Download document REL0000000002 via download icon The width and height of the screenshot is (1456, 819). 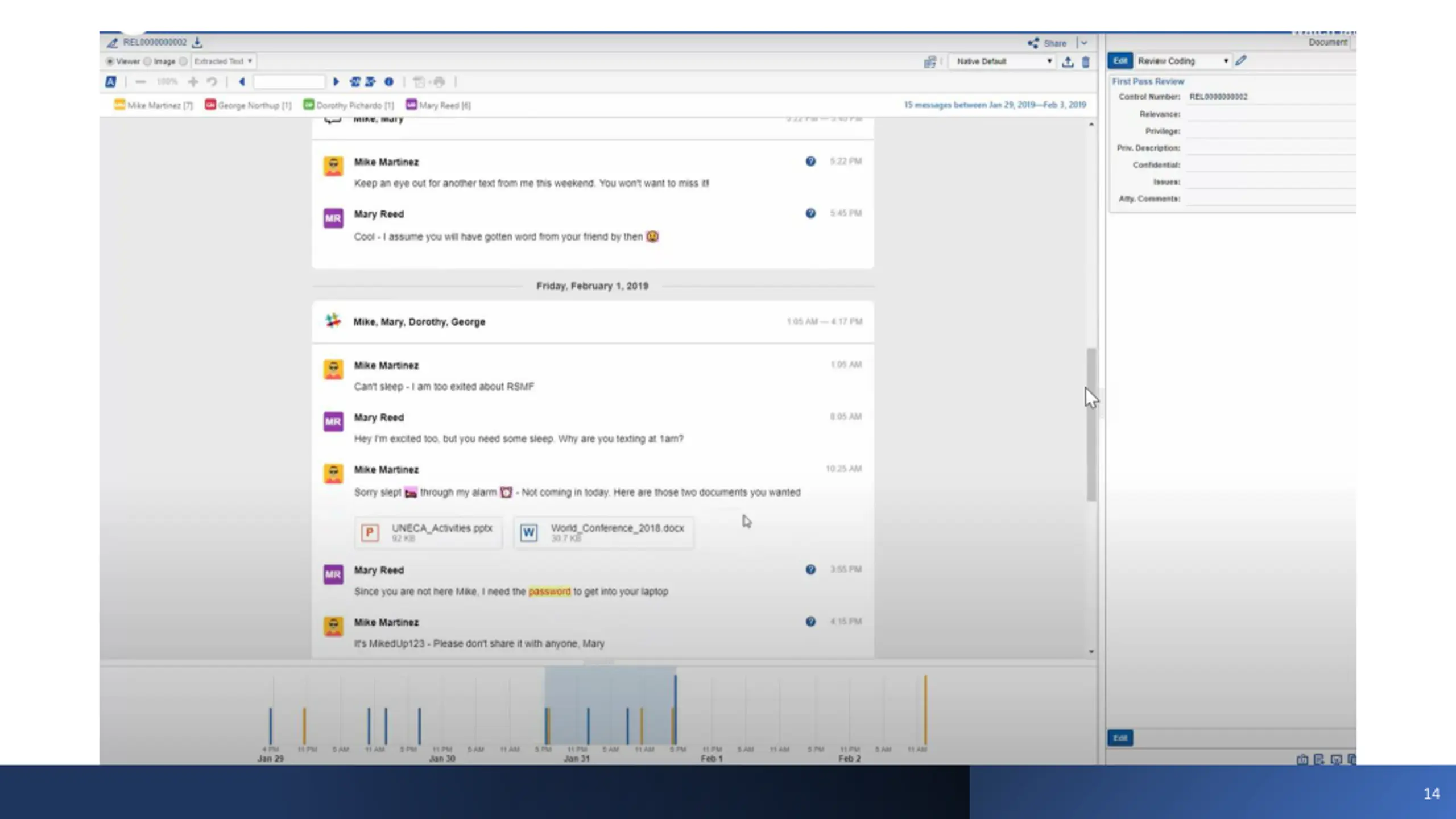pos(197,42)
